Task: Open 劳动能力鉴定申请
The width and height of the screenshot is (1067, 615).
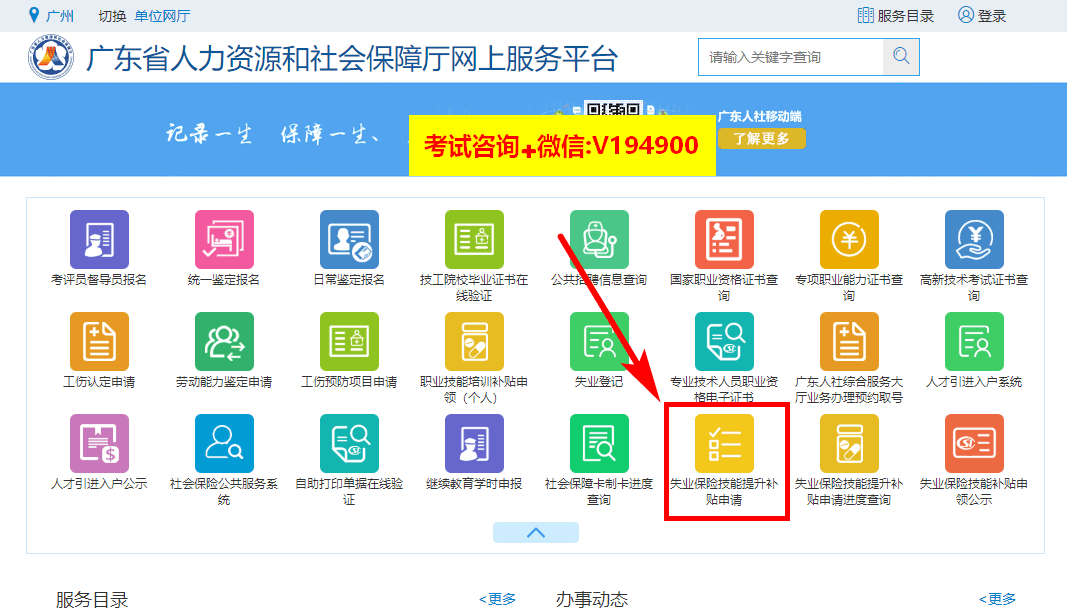Action: 224,345
